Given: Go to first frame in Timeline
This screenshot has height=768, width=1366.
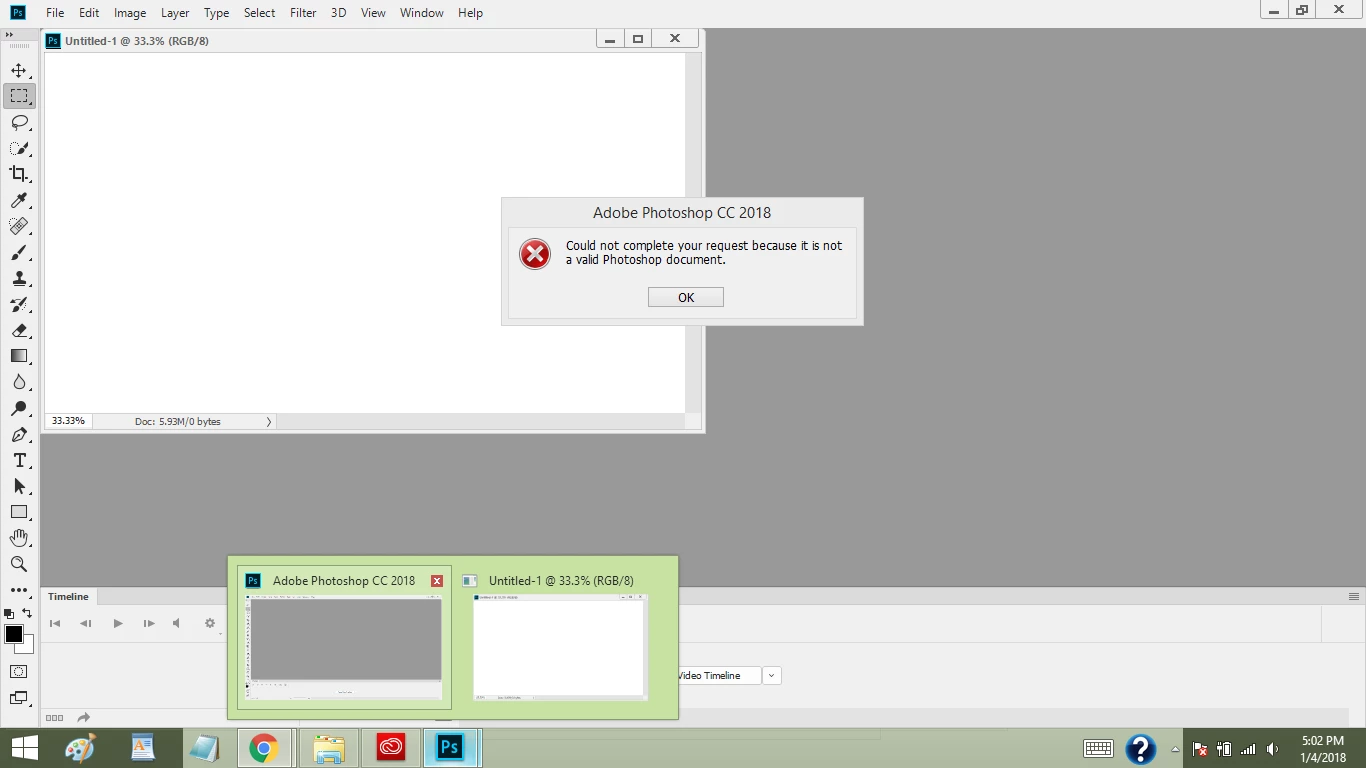Looking at the screenshot, I should (55, 623).
